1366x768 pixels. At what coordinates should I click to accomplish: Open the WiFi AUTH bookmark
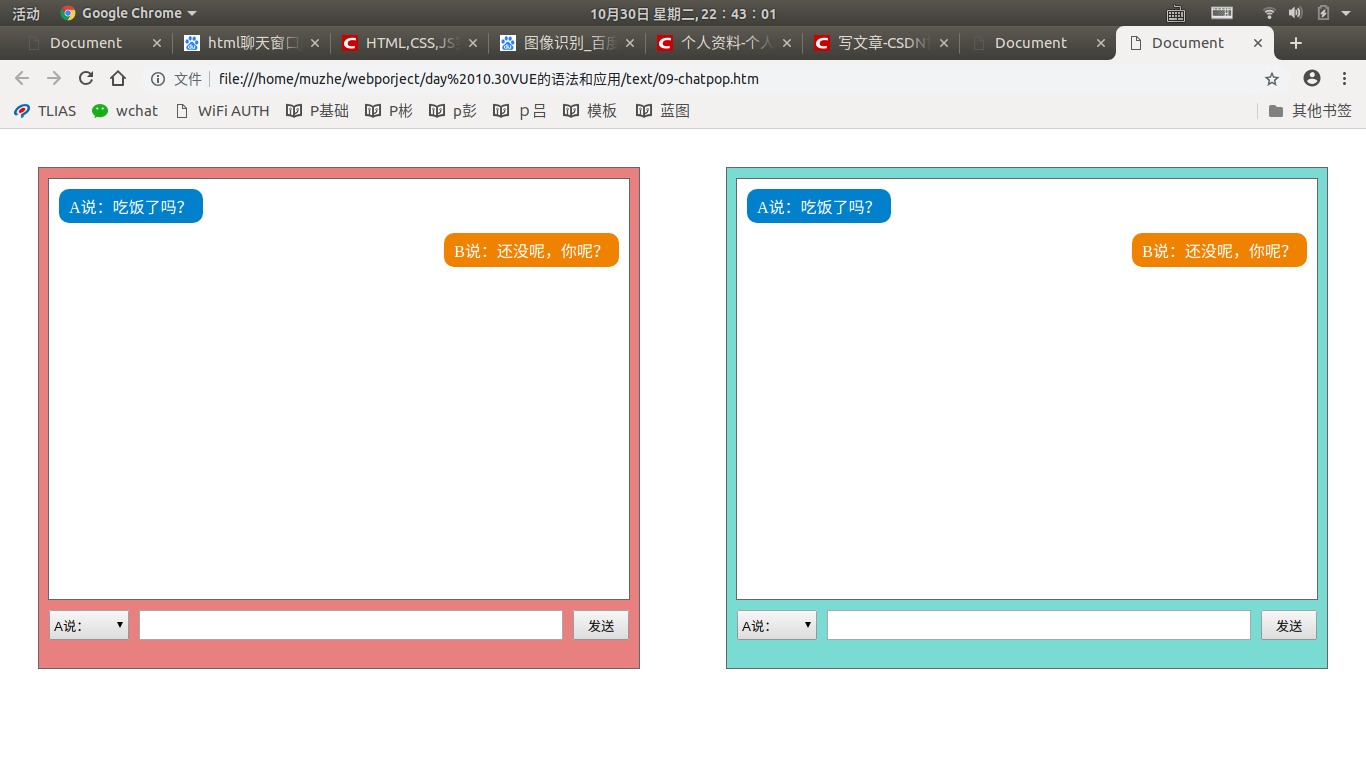click(222, 111)
